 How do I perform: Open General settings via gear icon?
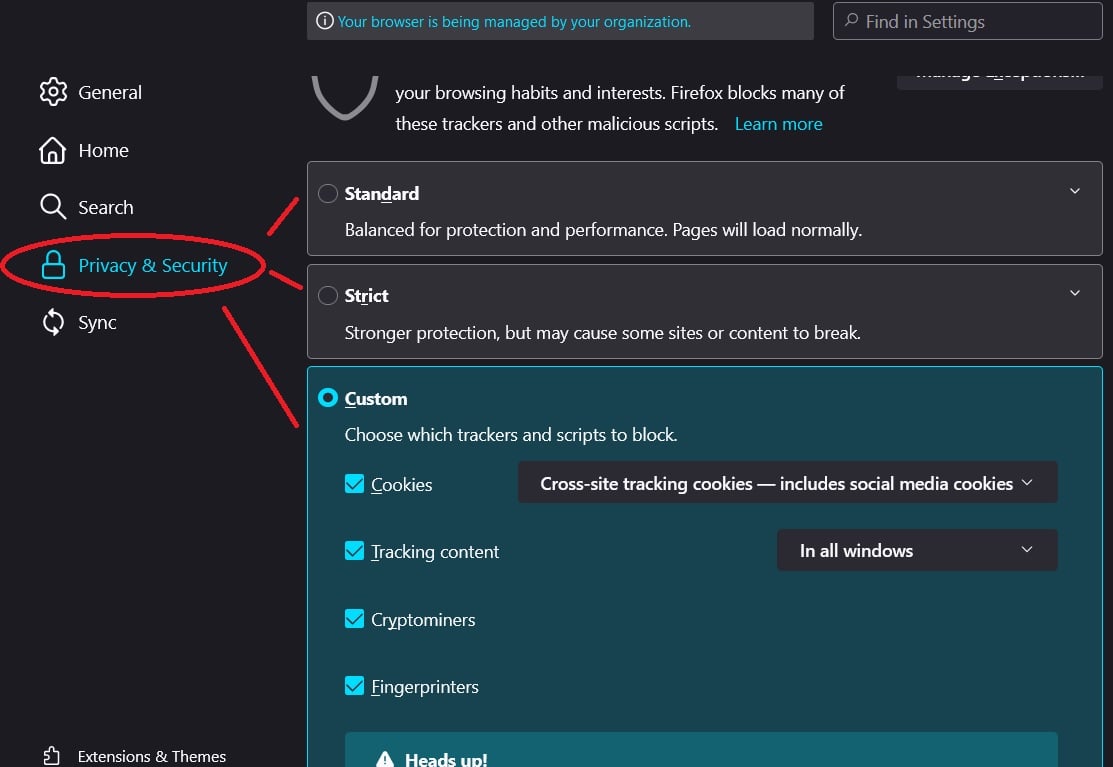click(53, 92)
